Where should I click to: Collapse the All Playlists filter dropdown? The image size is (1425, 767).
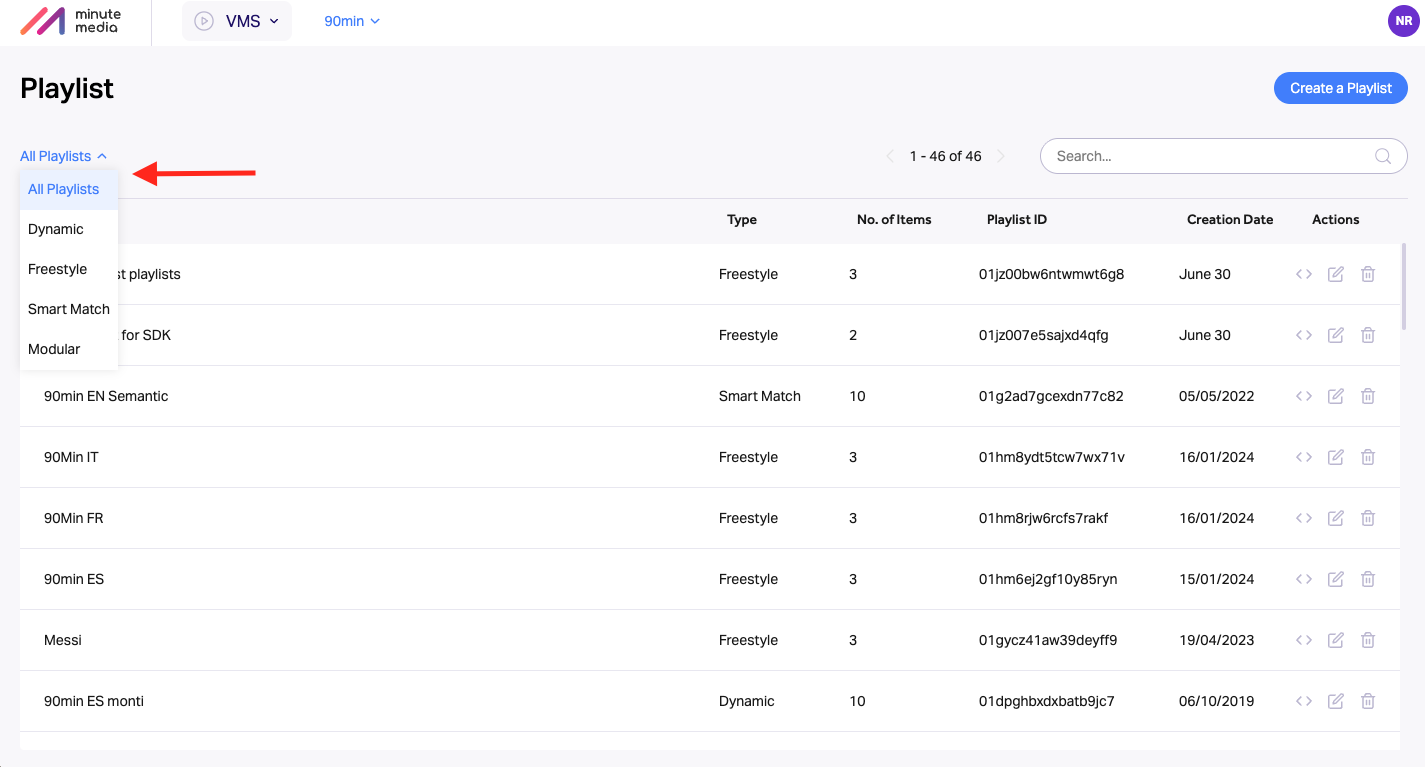click(63, 156)
